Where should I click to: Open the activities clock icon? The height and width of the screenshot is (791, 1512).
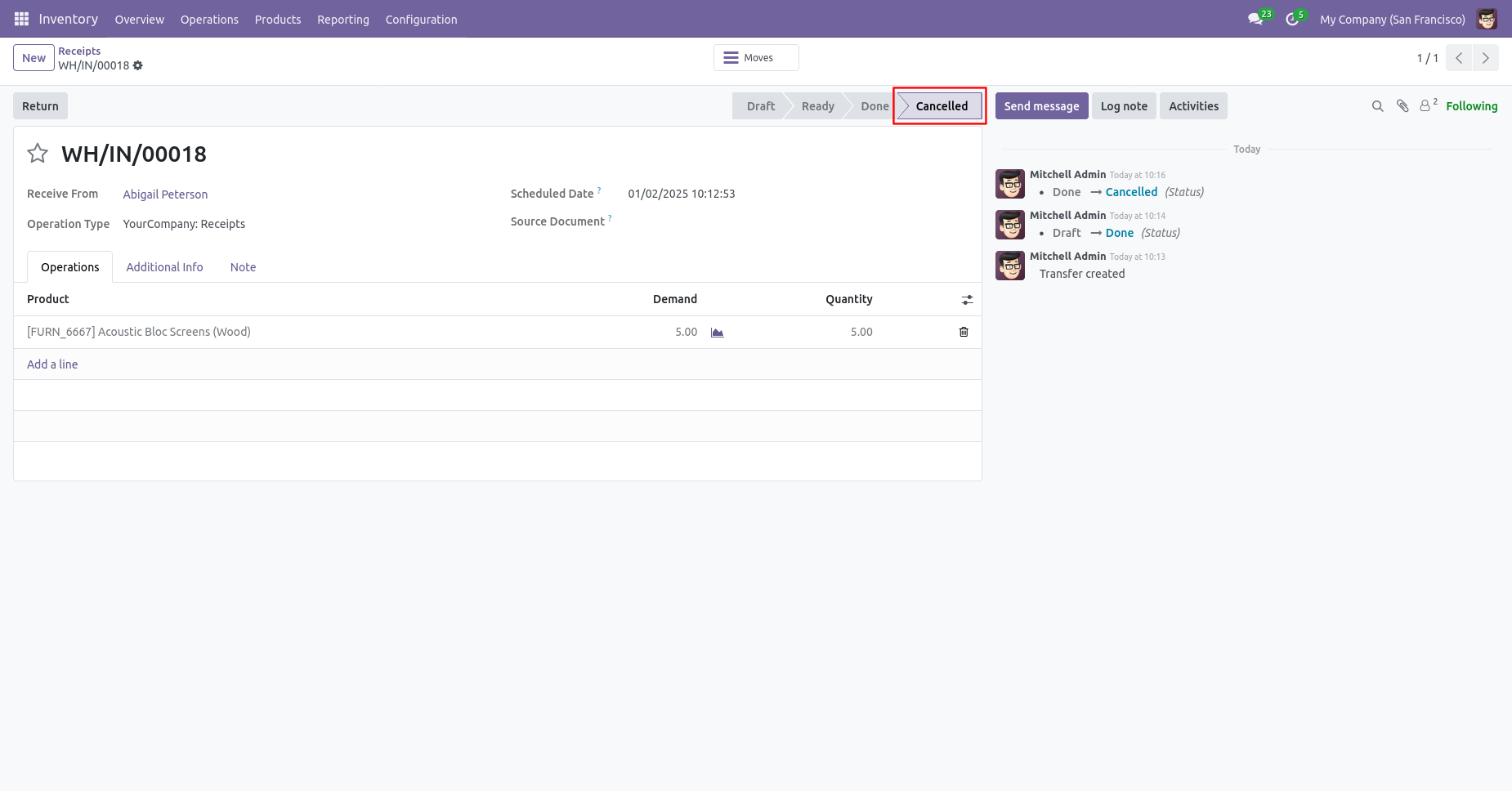pos(1293,19)
